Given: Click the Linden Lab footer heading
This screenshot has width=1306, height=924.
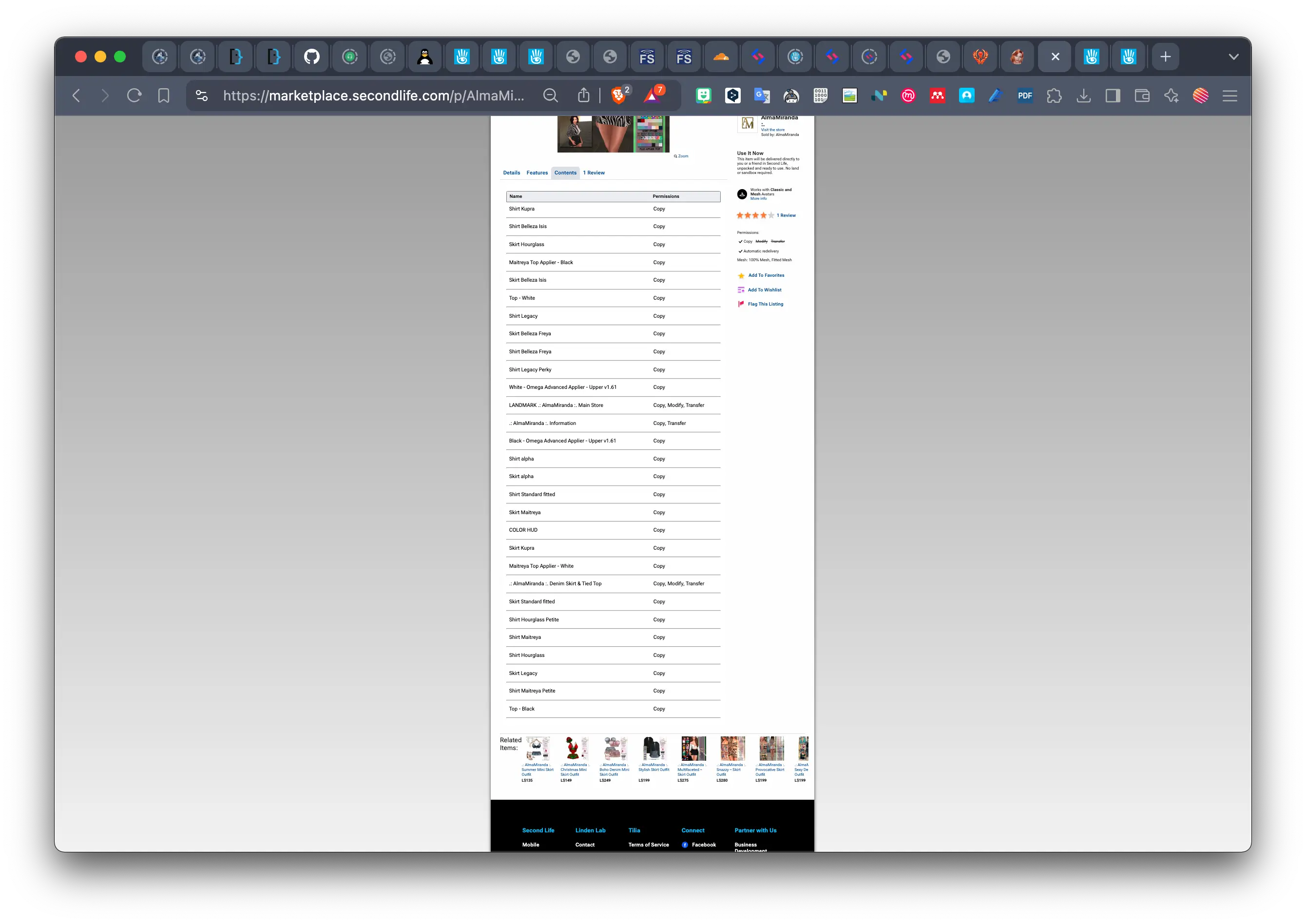Looking at the screenshot, I should point(590,830).
